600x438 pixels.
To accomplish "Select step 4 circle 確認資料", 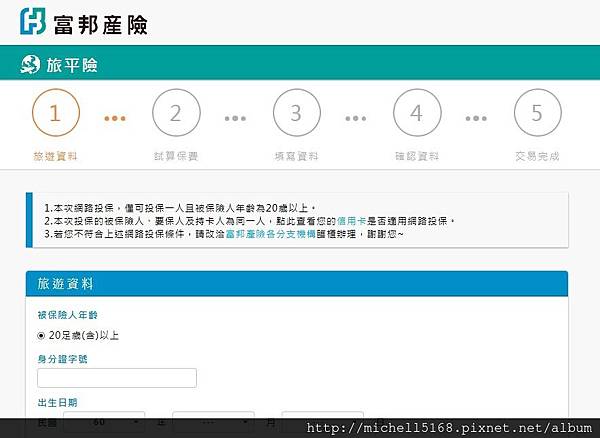I will pyautogui.click(x=417, y=112).
